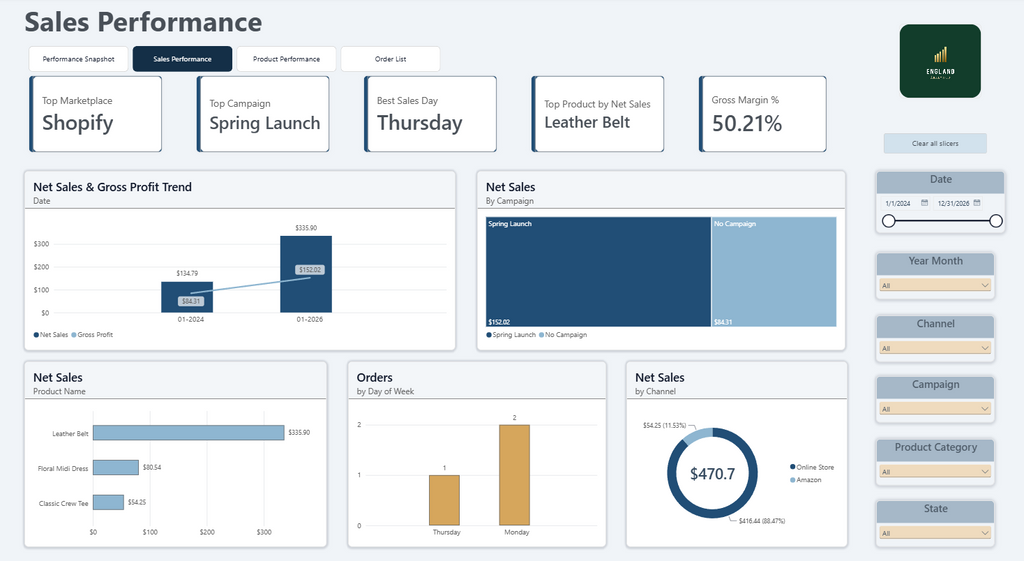Click the 12/31/2026 end date field
This screenshot has height=561, width=1024.
(953, 203)
